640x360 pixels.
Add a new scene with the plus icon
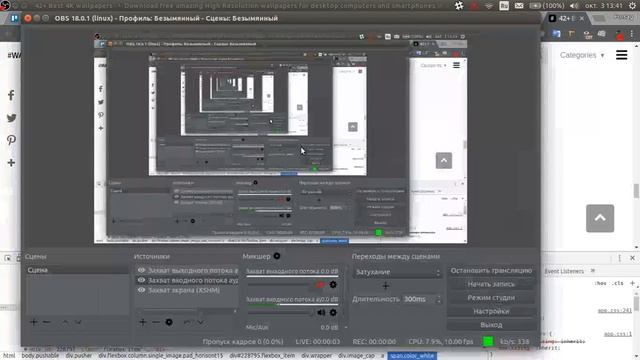(x=33, y=322)
